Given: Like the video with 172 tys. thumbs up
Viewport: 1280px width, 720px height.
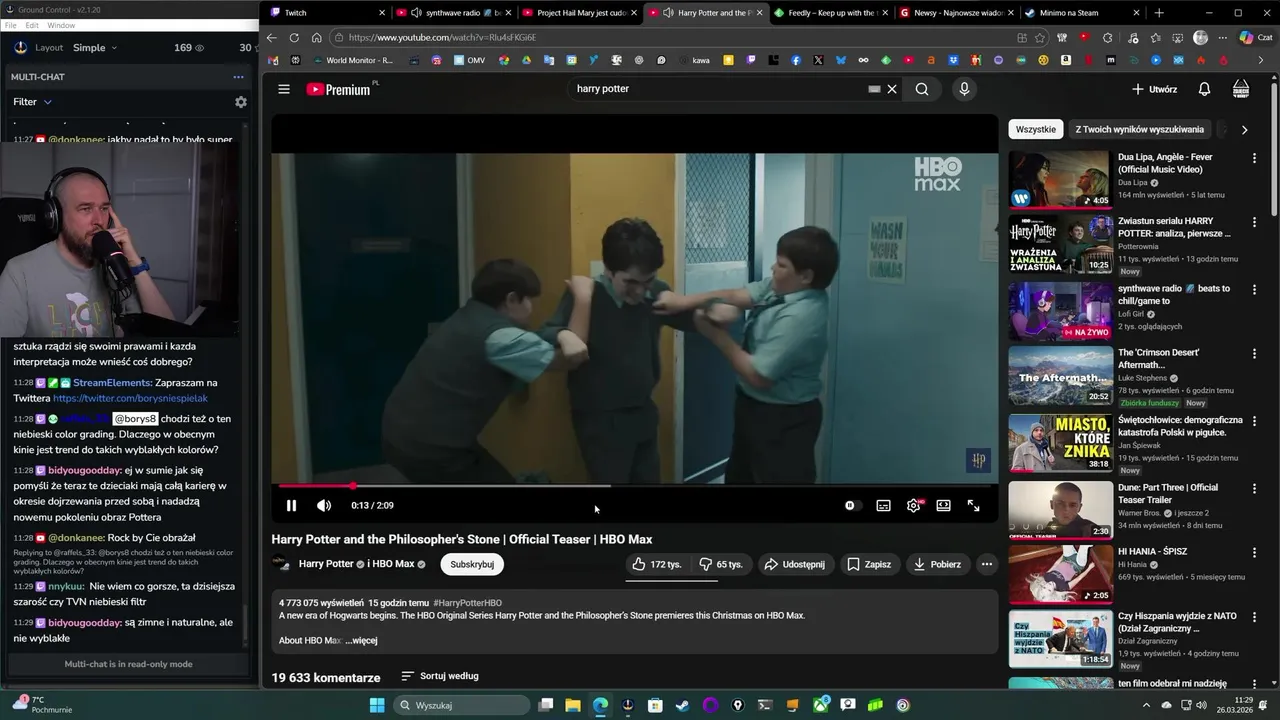Looking at the screenshot, I should point(657,564).
